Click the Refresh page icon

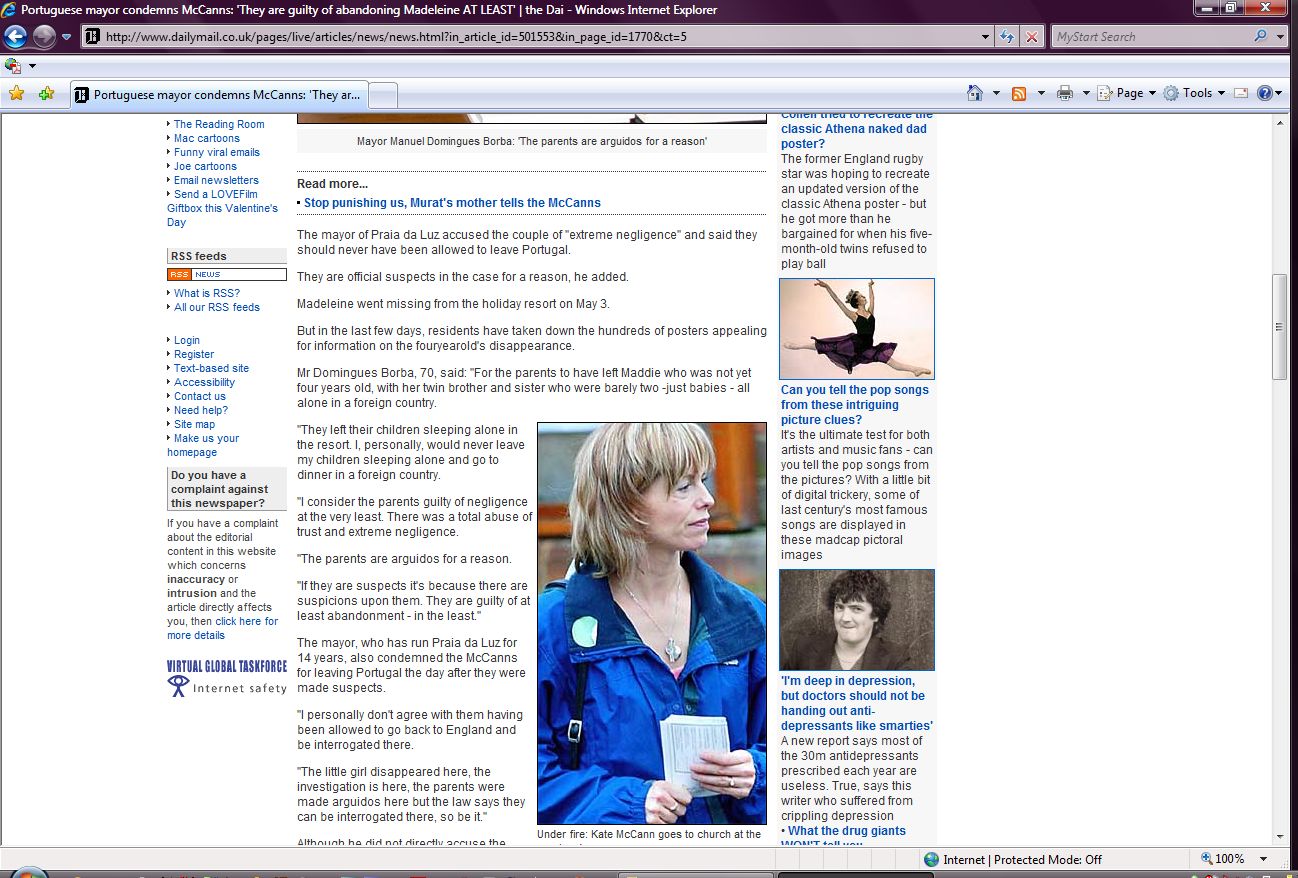(1008, 37)
